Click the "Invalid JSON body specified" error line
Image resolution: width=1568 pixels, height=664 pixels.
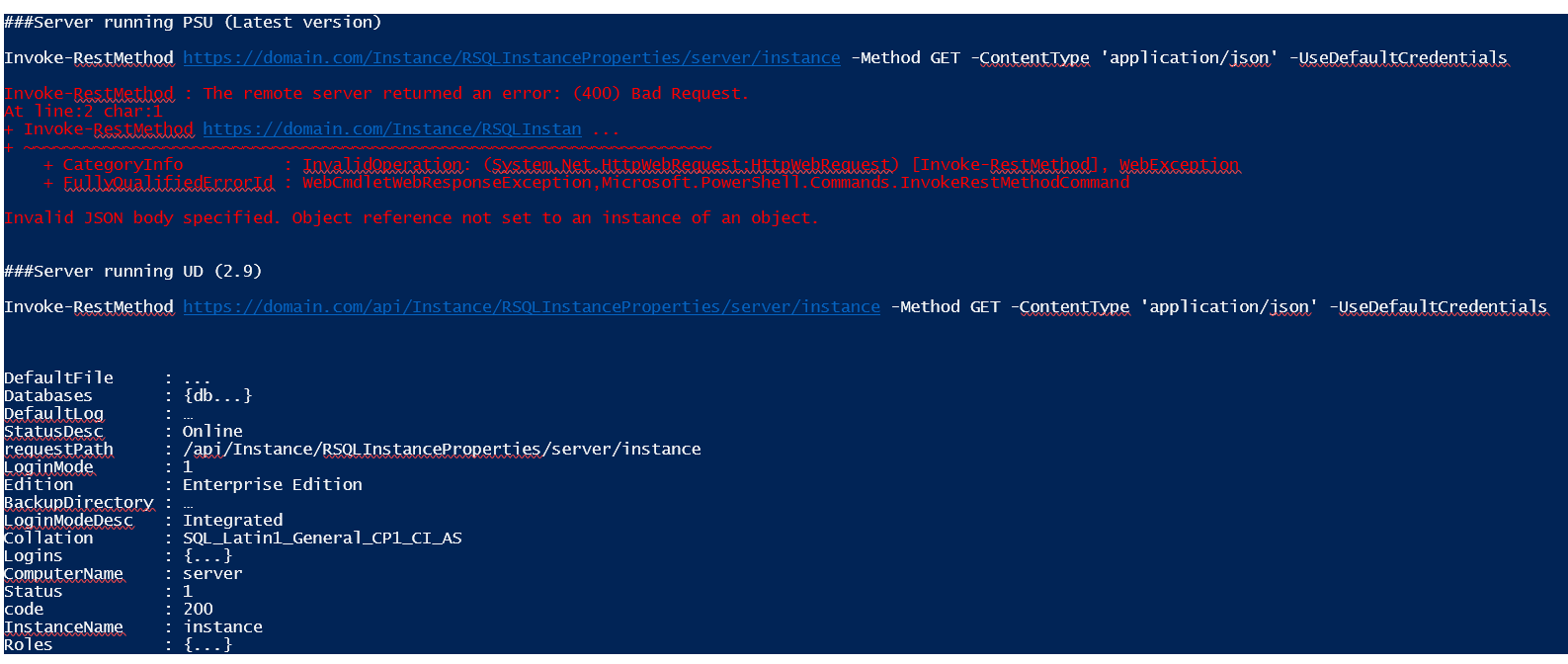click(x=410, y=217)
